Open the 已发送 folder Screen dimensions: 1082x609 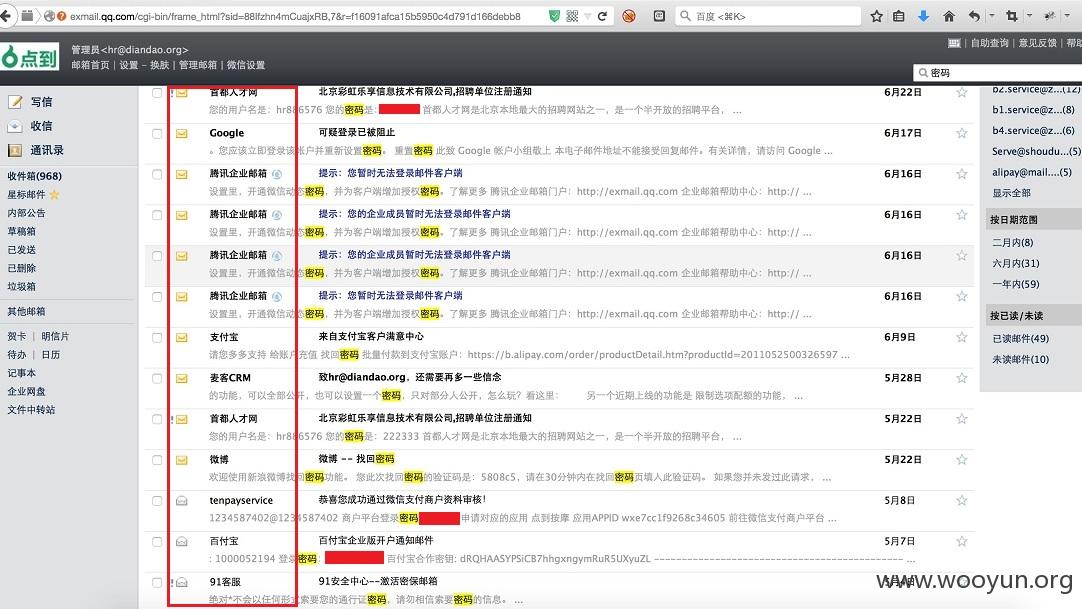click(21, 250)
